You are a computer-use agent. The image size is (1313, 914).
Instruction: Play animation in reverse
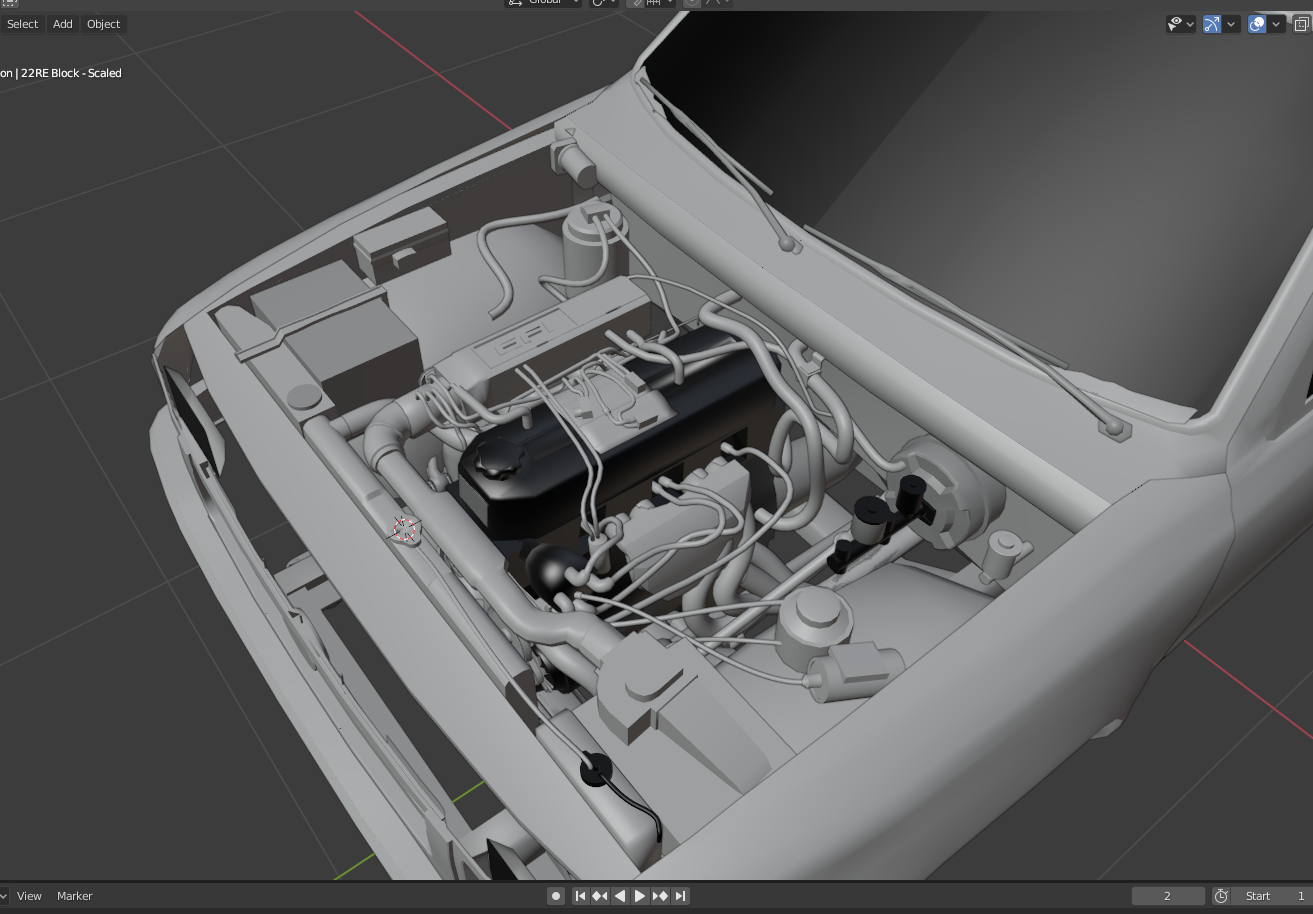click(620, 896)
